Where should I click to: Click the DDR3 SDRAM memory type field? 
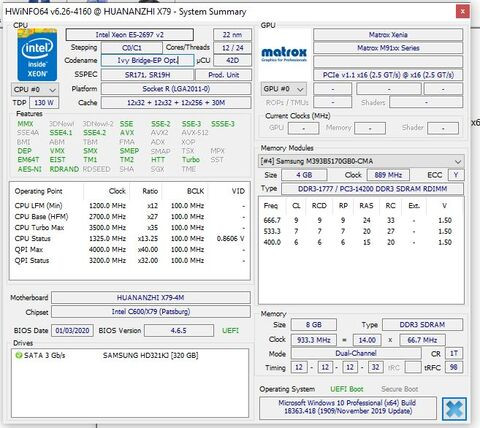(422, 325)
